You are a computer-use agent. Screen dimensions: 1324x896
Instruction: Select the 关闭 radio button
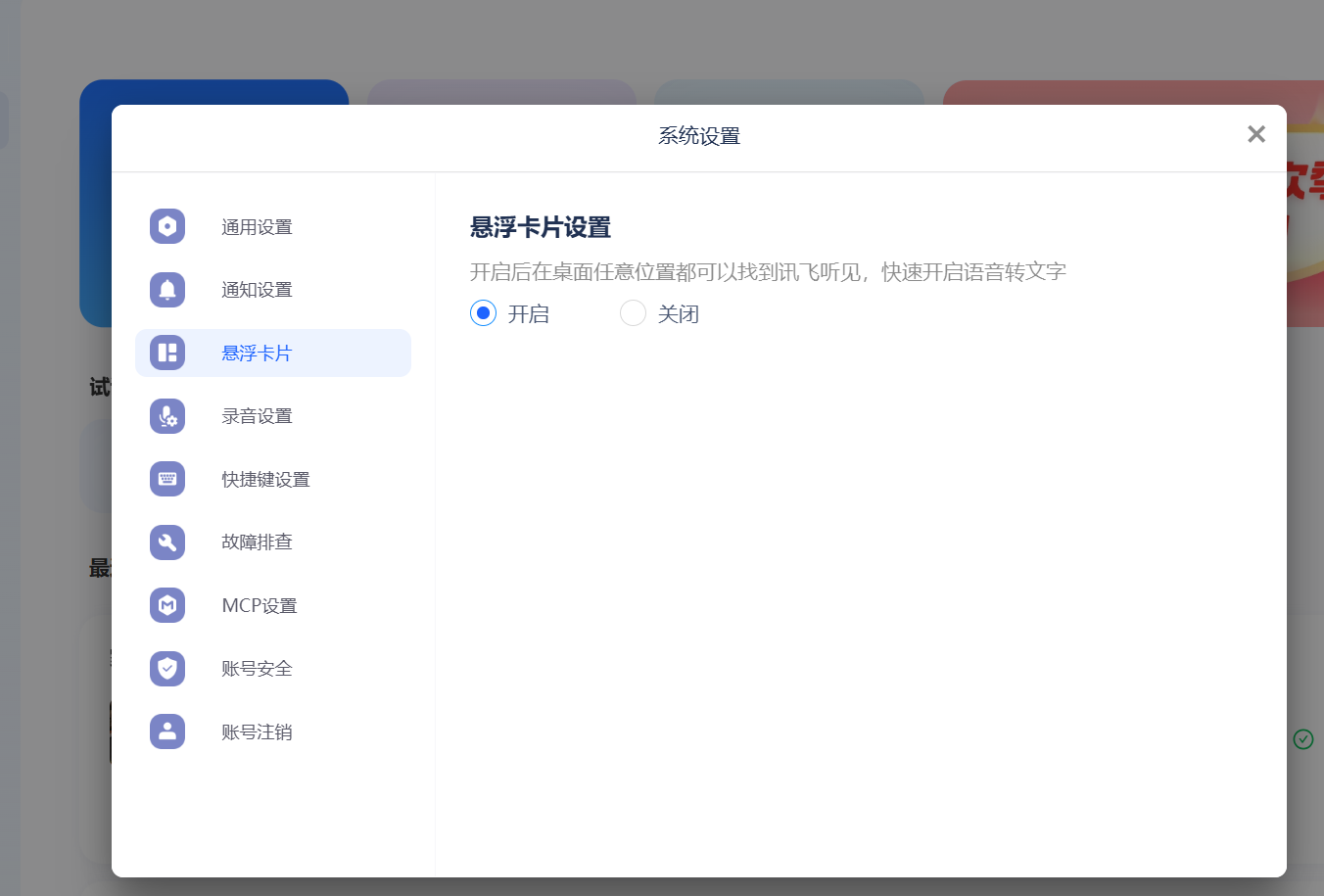coord(633,313)
